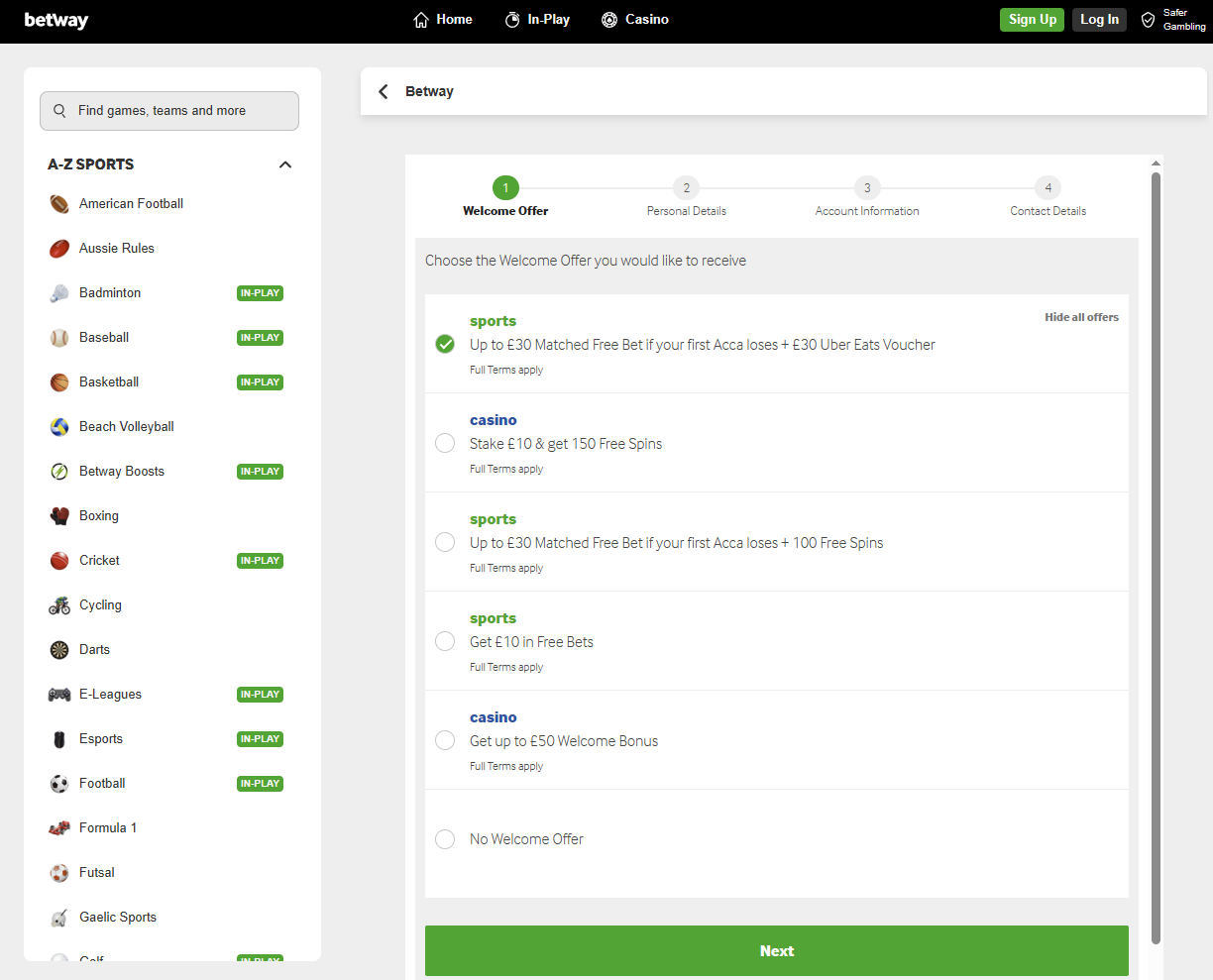Click the Betway logo
Image resolution: width=1213 pixels, height=980 pixels.
point(56,20)
